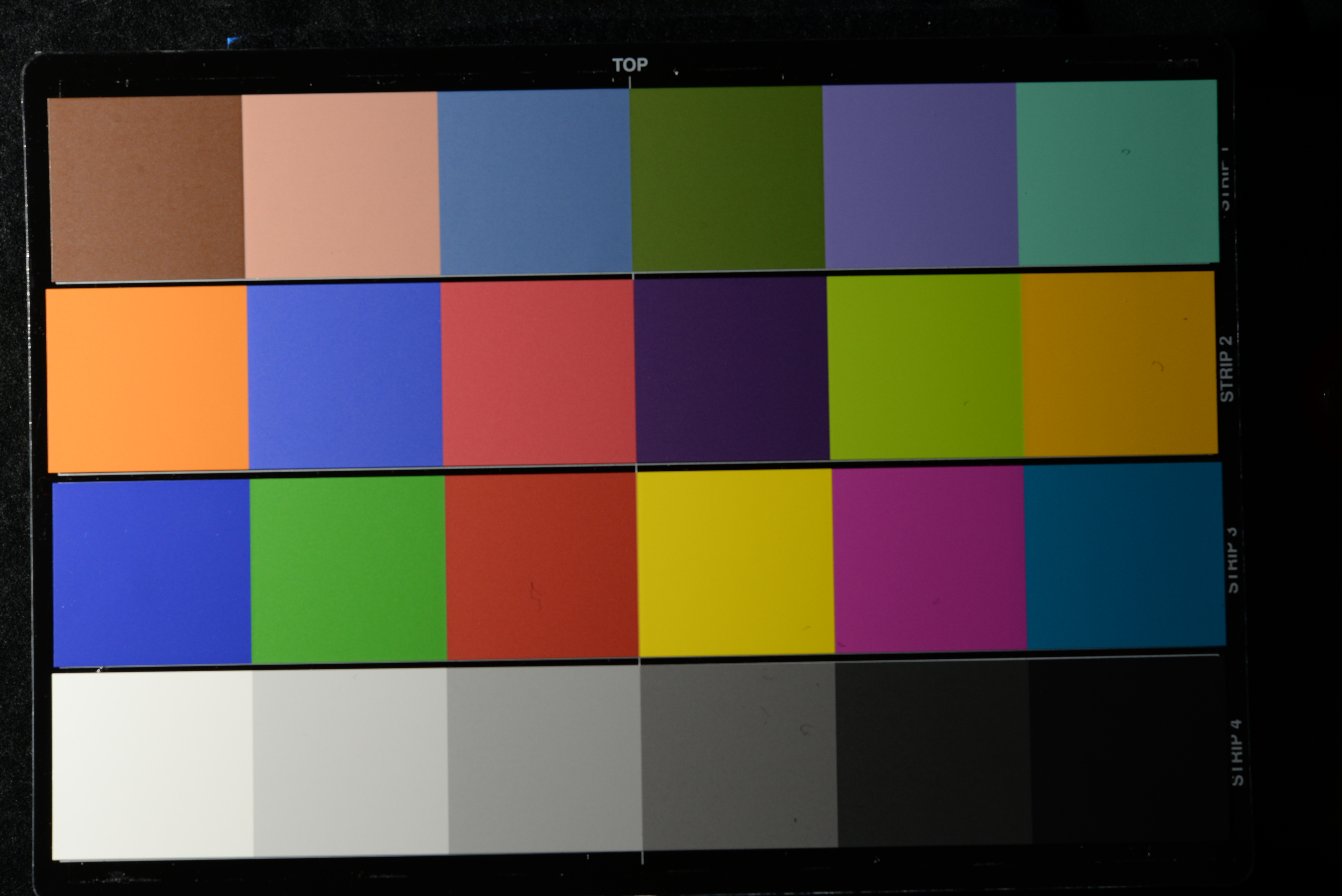Viewport: 1342px width, 896px height.
Task: Choose the coral red swatch in Strip 2
Action: click(x=538, y=373)
